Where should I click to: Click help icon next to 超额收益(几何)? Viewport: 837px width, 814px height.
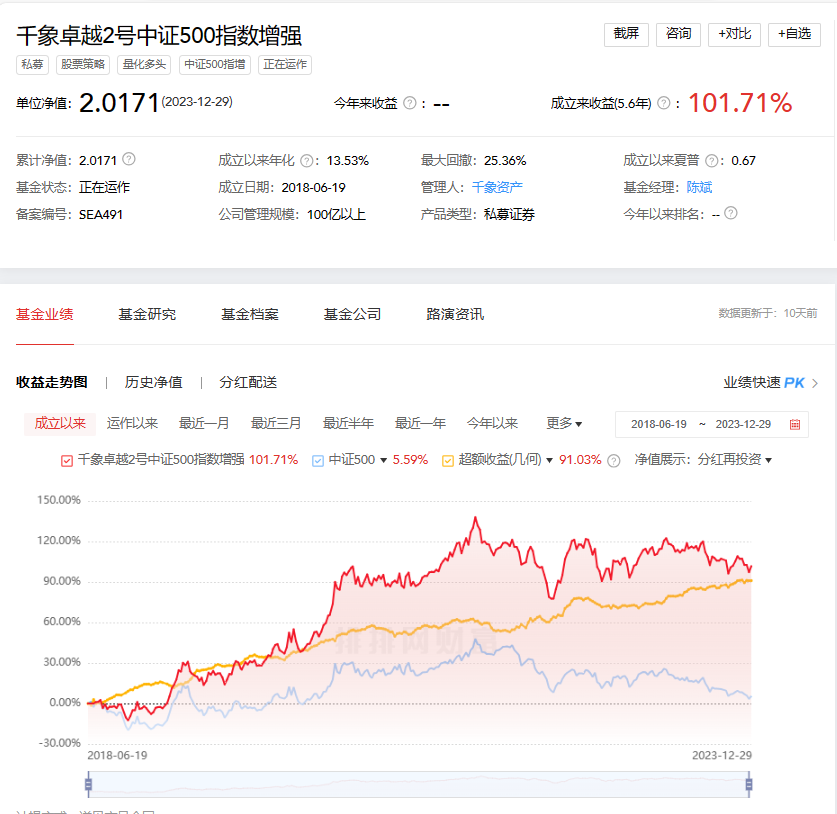pos(614,461)
